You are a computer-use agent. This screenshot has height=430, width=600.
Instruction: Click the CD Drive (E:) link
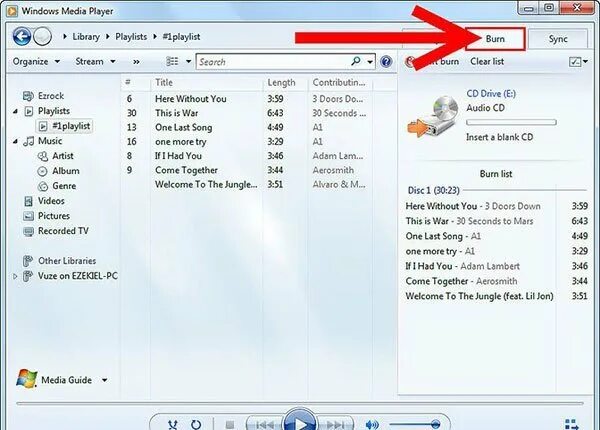pyautogui.click(x=491, y=94)
